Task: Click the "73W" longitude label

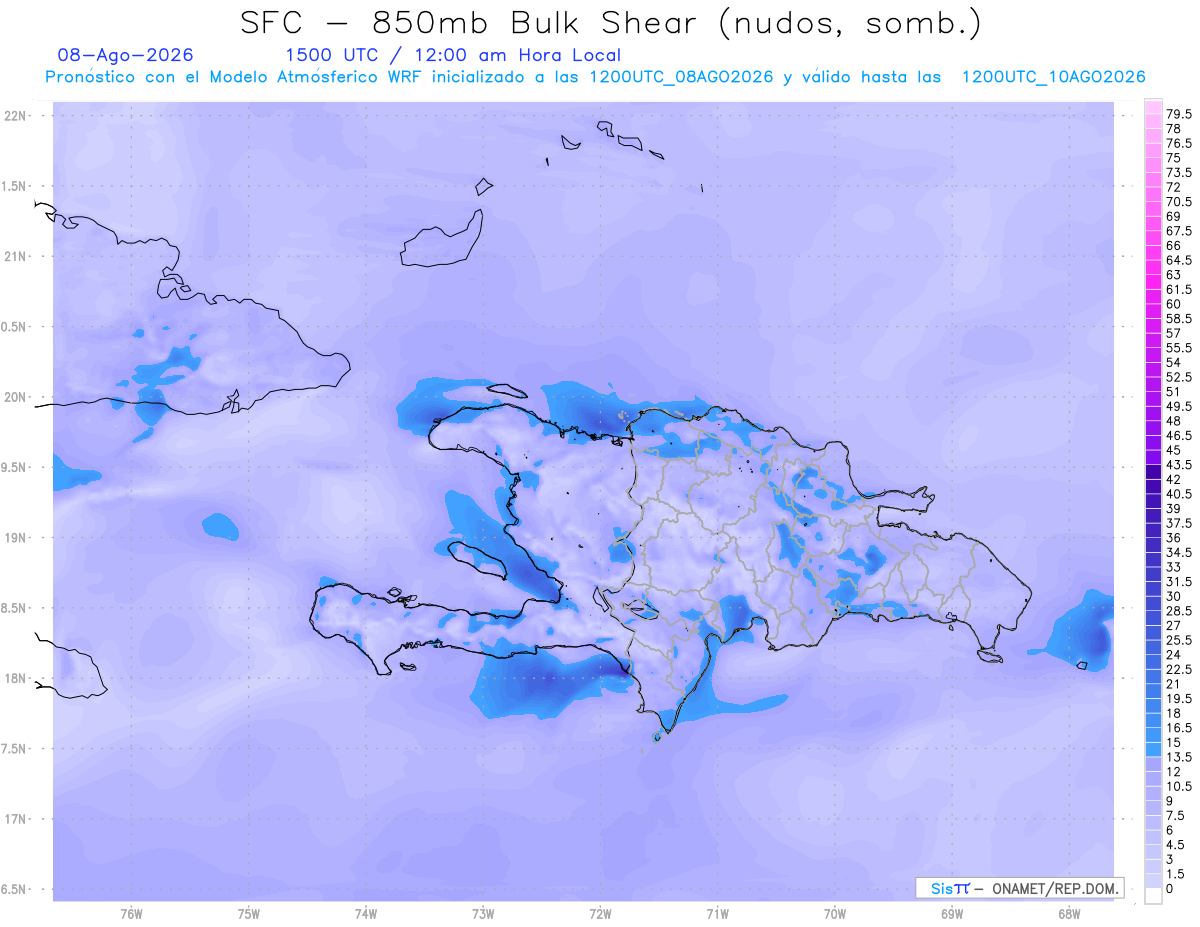Action: click(483, 914)
